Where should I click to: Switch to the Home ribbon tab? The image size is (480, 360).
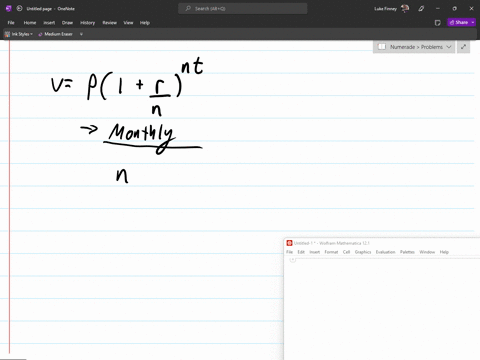coord(30,23)
